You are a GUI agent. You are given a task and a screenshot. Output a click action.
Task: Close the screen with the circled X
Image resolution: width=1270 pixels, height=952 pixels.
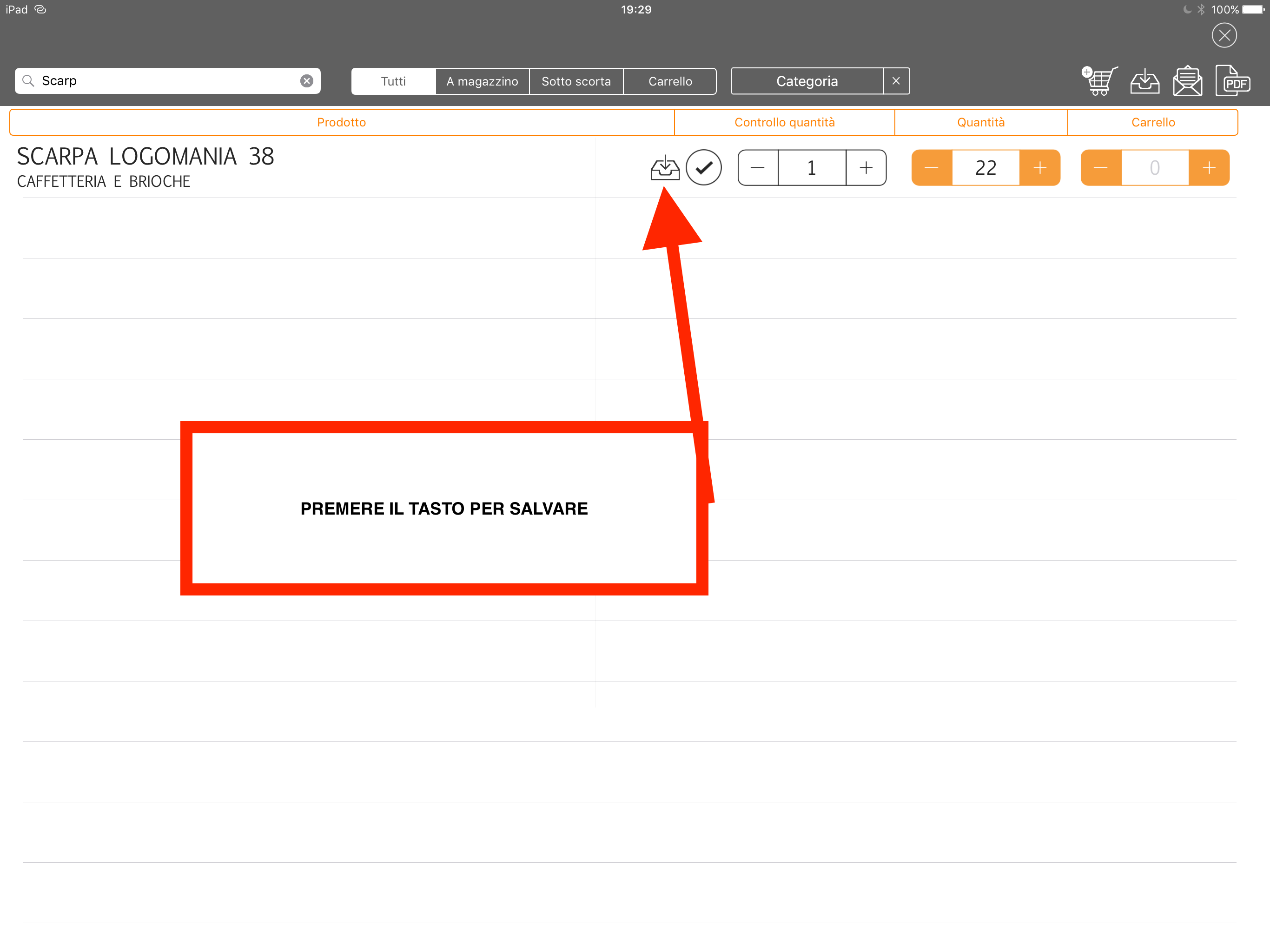point(1224,36)
